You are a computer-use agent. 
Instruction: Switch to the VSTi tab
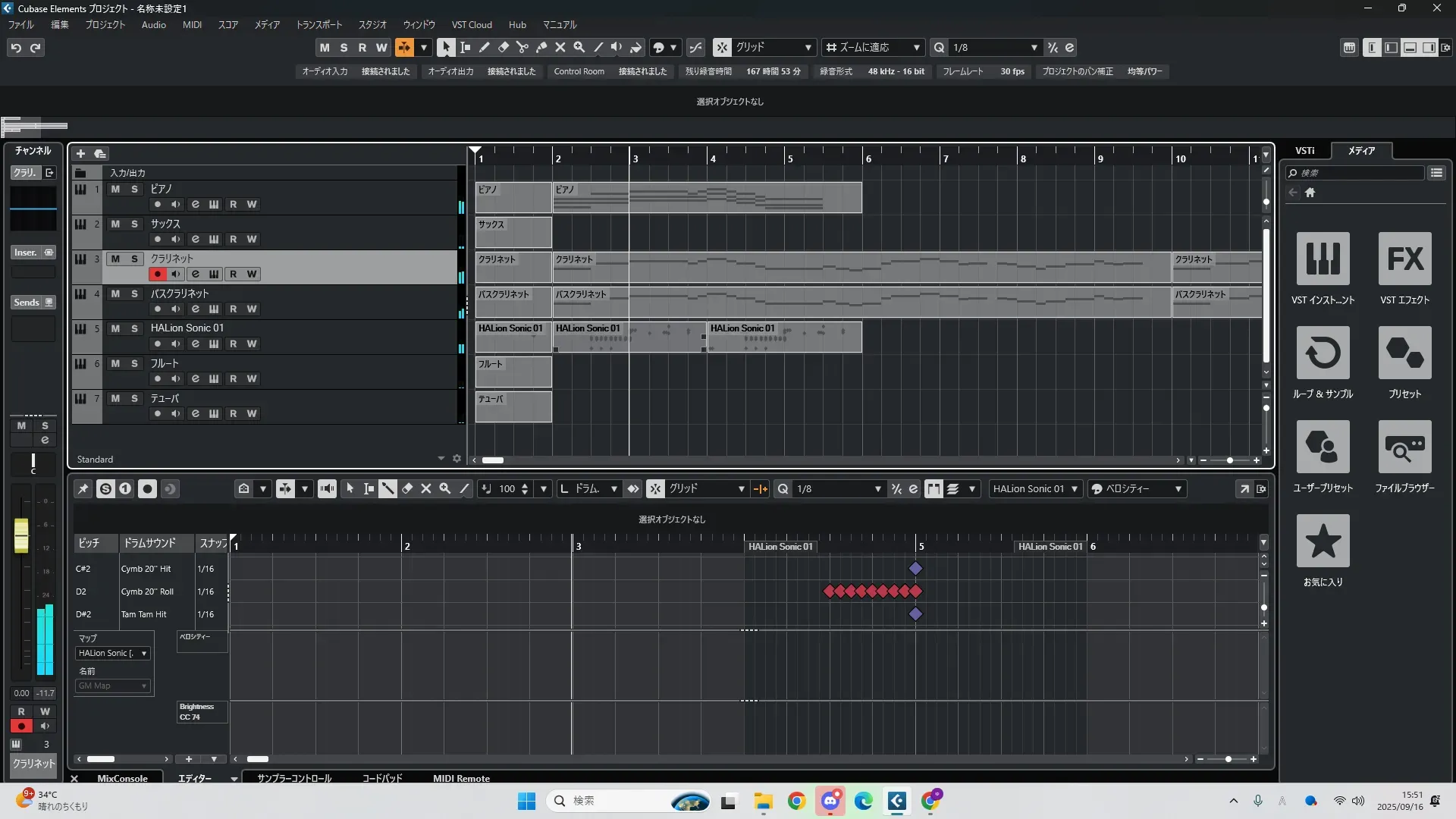pyautogui.click(x=1304, y=151)
